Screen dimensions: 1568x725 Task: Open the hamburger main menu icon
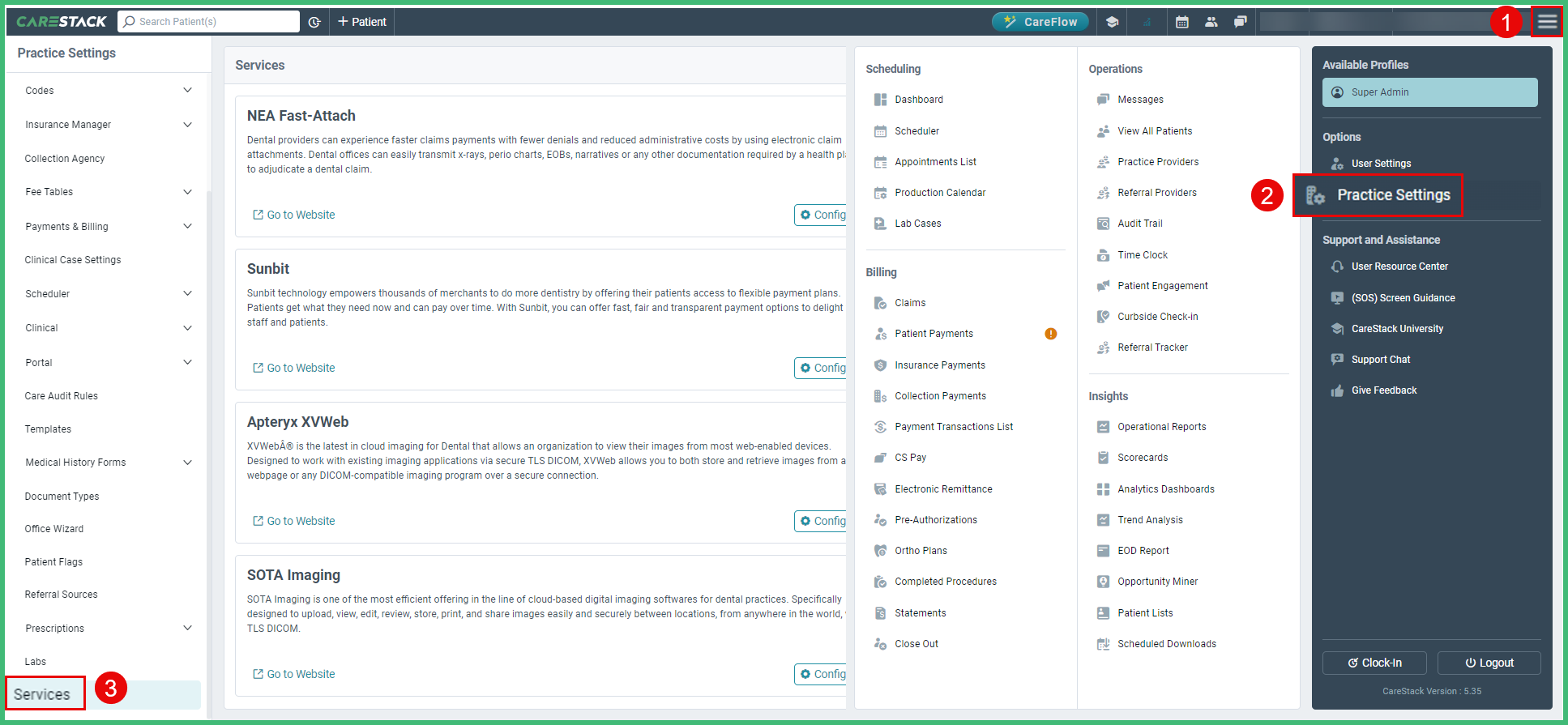[1547, 22]
